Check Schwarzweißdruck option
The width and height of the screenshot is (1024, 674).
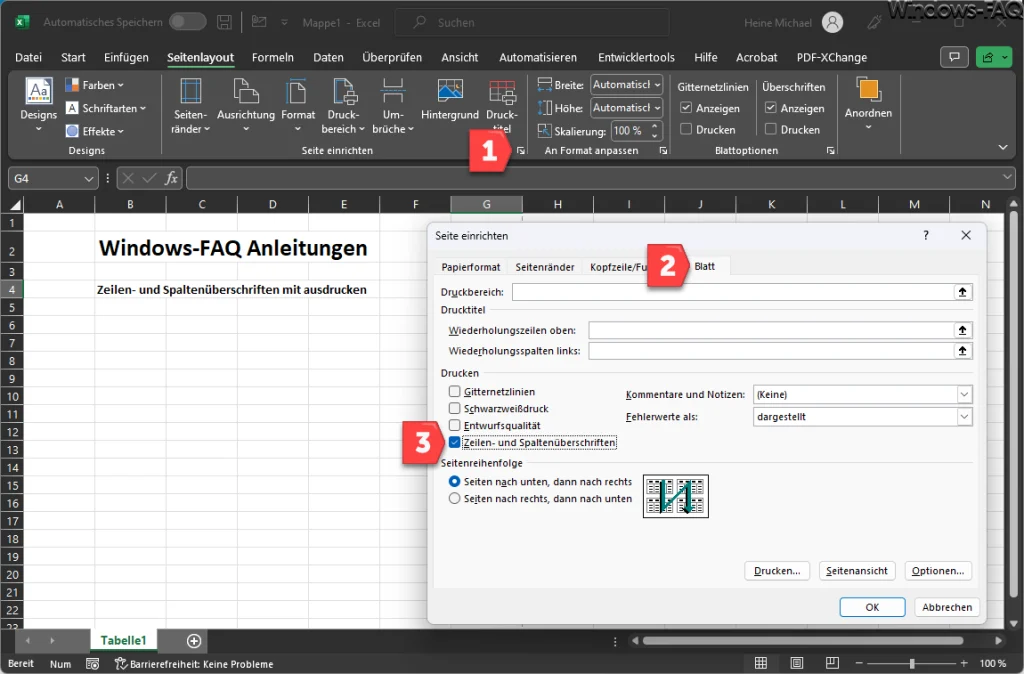[x=455, y=408]
